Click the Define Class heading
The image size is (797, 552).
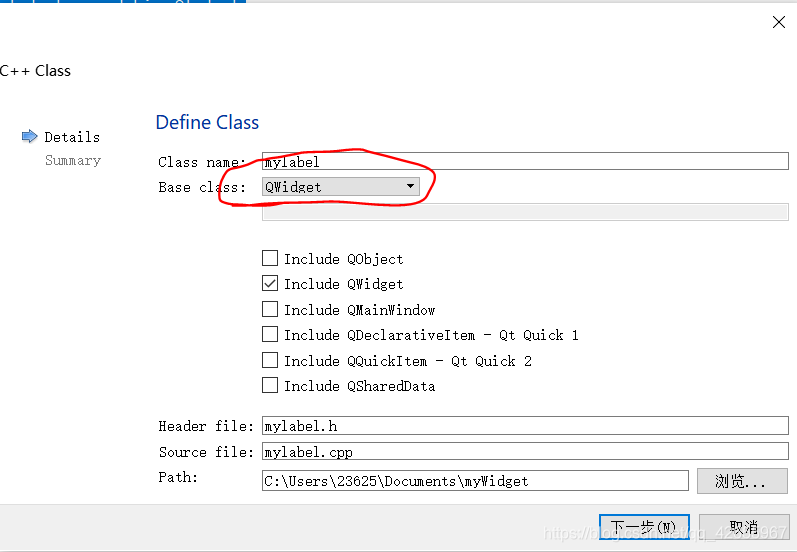[207, 122]
